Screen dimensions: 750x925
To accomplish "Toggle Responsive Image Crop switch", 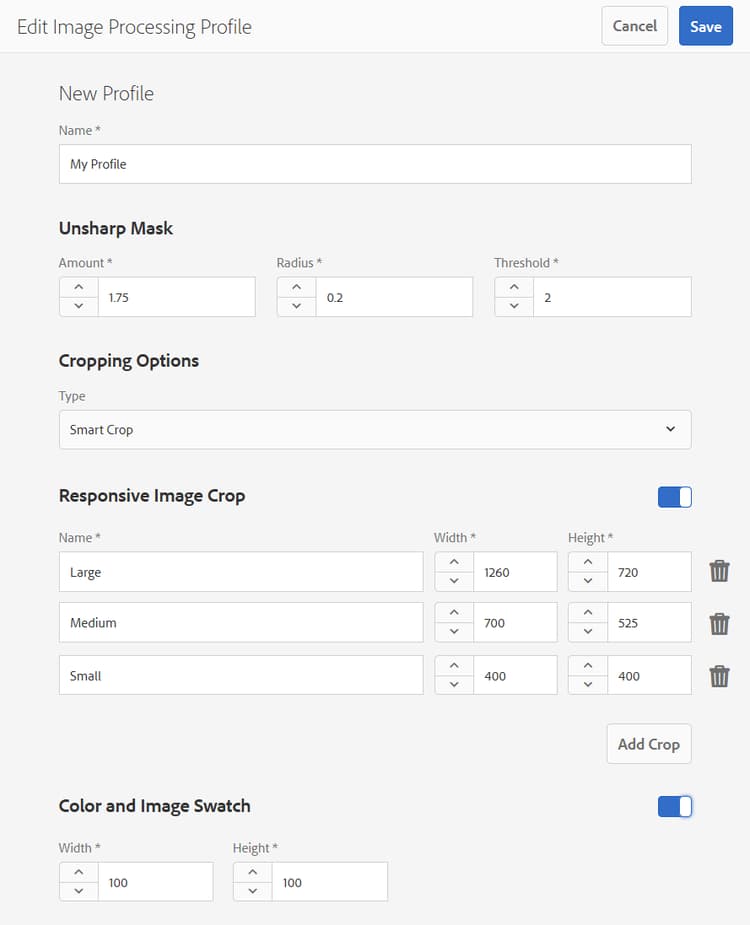I will click(x=675, y=497).
